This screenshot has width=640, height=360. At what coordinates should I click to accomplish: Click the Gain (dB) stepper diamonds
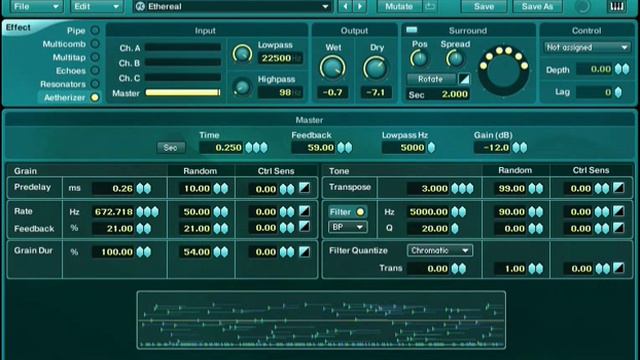tap(520, 147)
